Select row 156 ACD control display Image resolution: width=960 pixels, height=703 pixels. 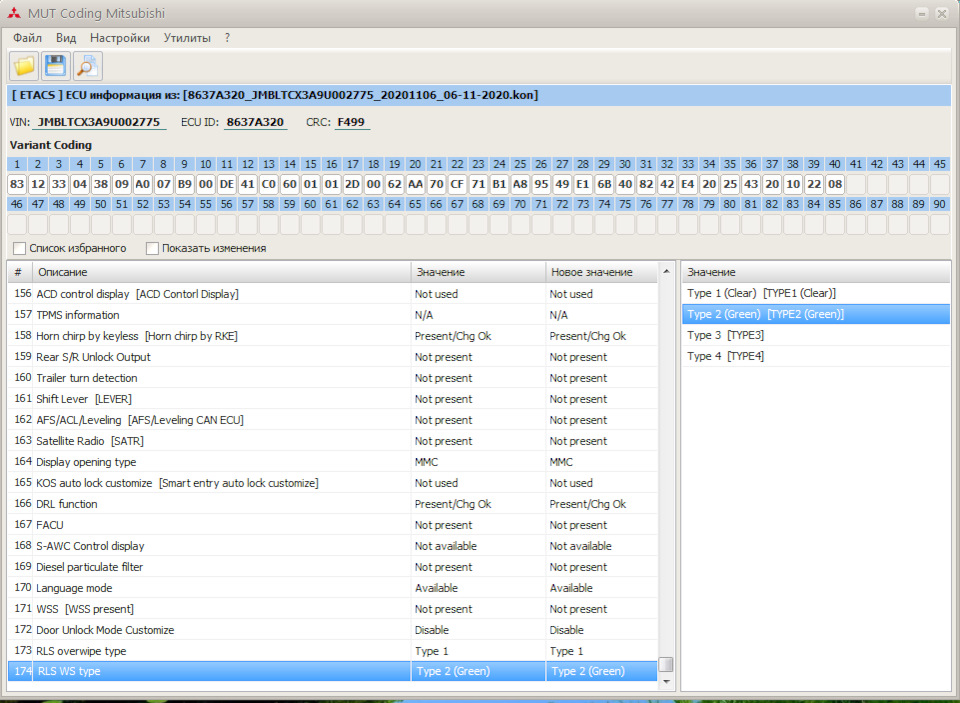[x=332, y=294]
